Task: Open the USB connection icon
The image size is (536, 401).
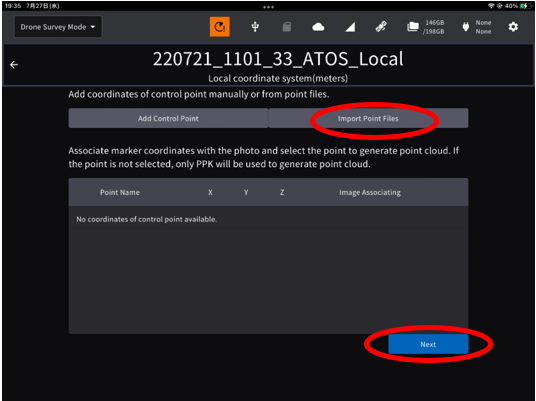Action: (x=255, y=27)
